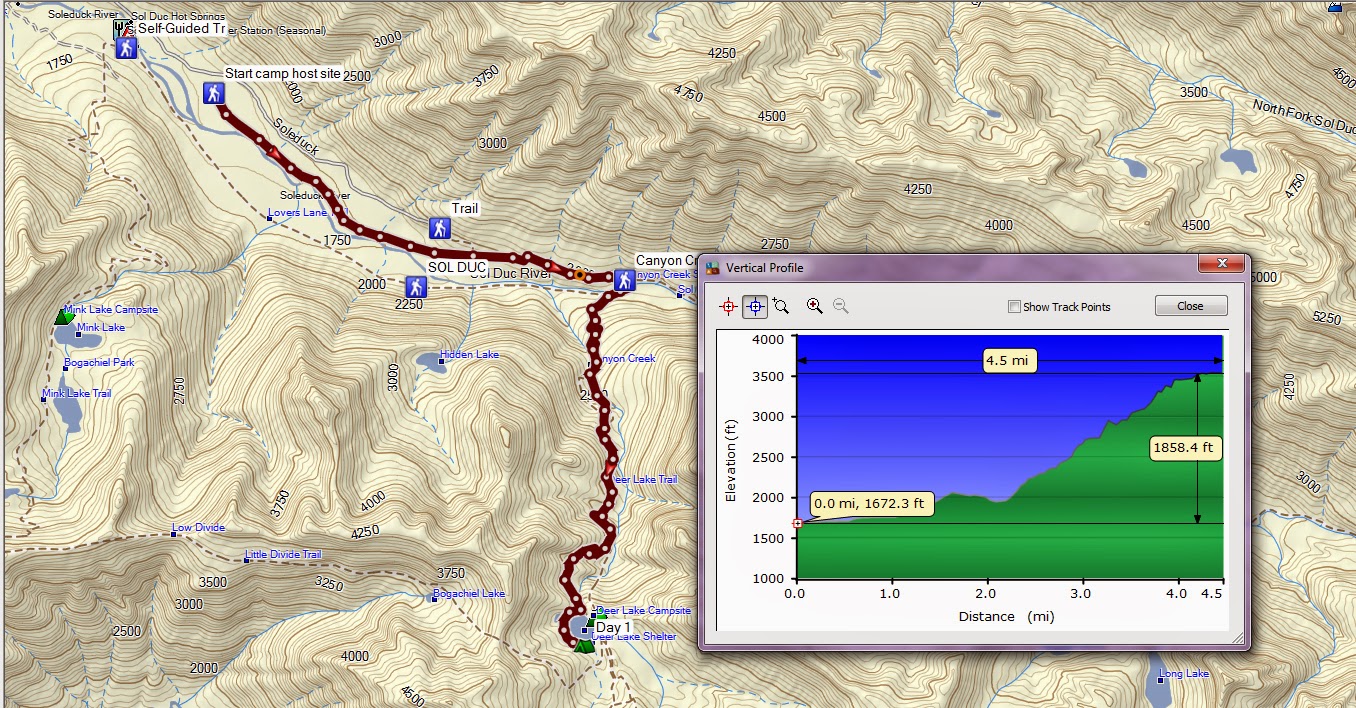Click the Mink Lake Trail label
The width and height of the screenshot is (1356, 708).
point(76,394)
